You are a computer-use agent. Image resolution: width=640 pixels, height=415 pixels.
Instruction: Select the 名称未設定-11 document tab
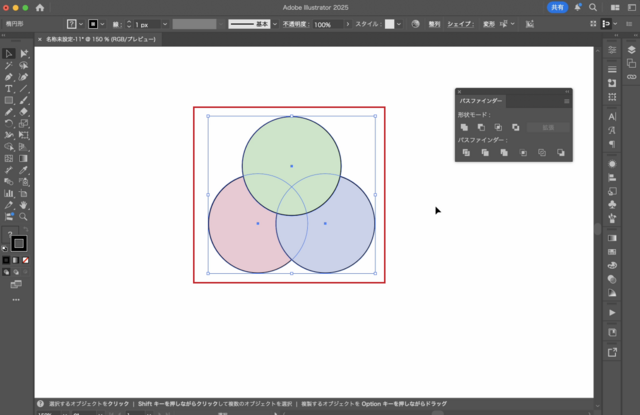100,39
